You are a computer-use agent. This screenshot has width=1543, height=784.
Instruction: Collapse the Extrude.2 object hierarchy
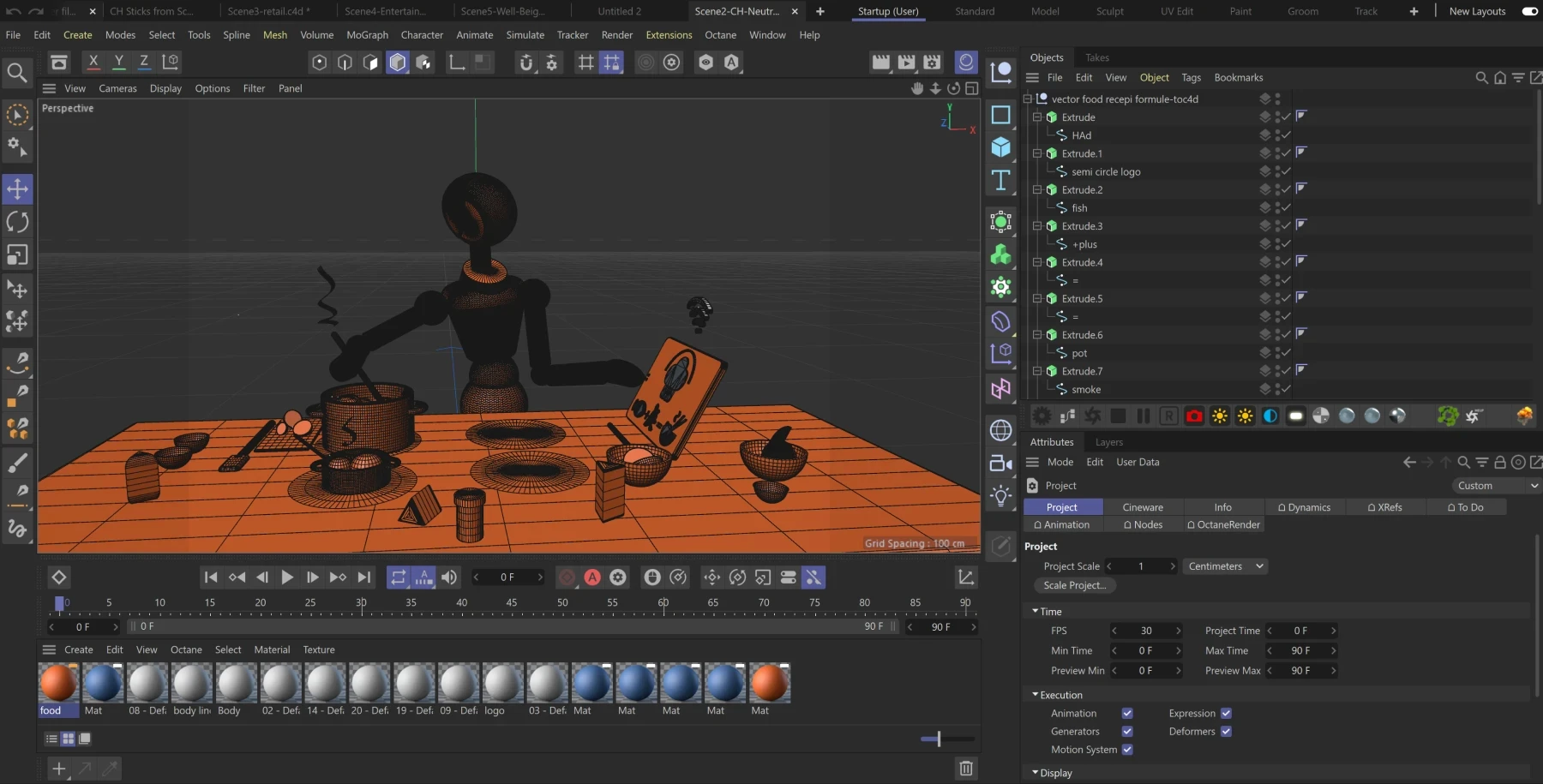1037,190
